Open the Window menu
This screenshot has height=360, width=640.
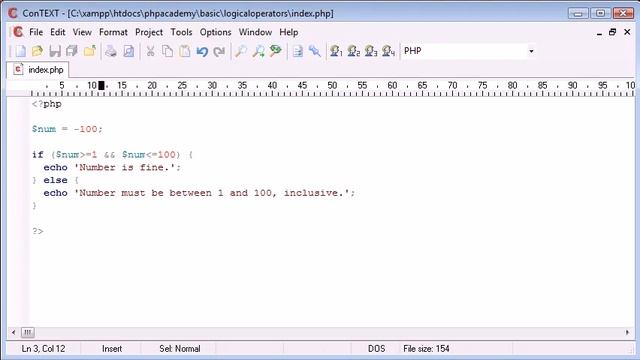coord(255,32)
